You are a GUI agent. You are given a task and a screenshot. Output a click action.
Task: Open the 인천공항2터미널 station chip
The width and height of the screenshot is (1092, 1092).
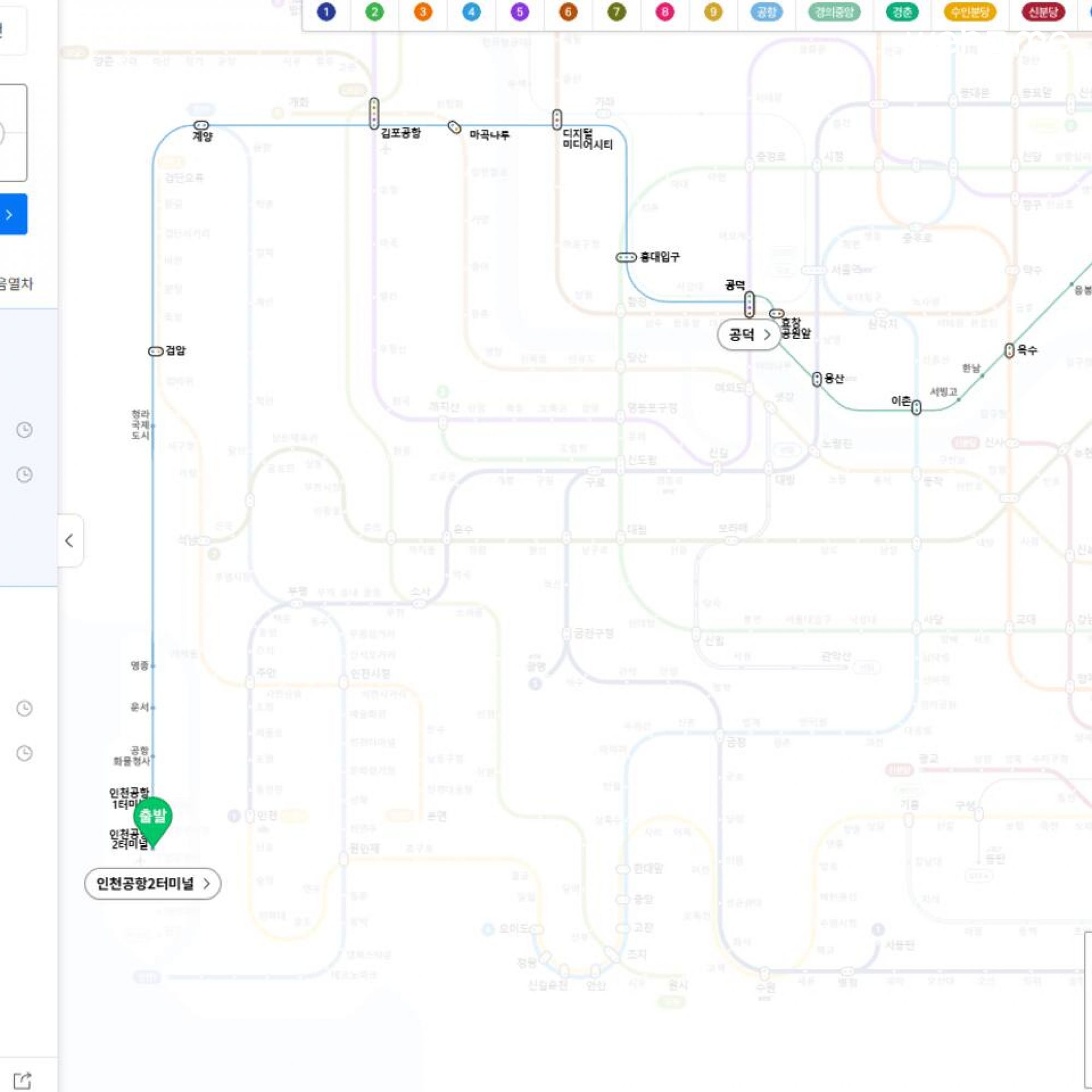[x=153, y=883]
